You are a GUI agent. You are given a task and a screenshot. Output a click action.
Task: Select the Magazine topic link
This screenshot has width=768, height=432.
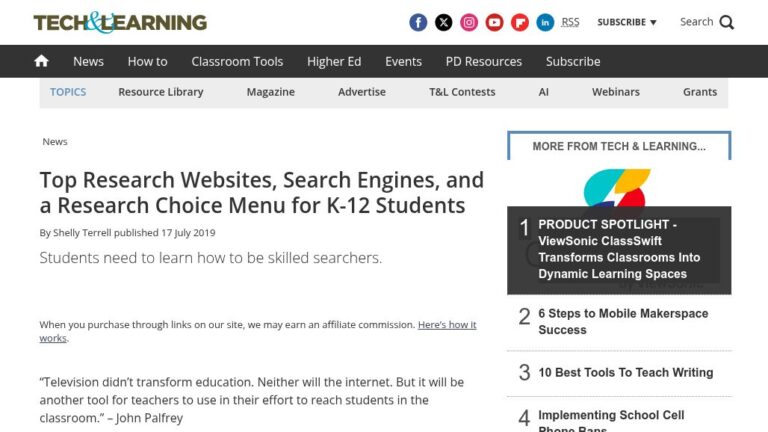[270, 92]
